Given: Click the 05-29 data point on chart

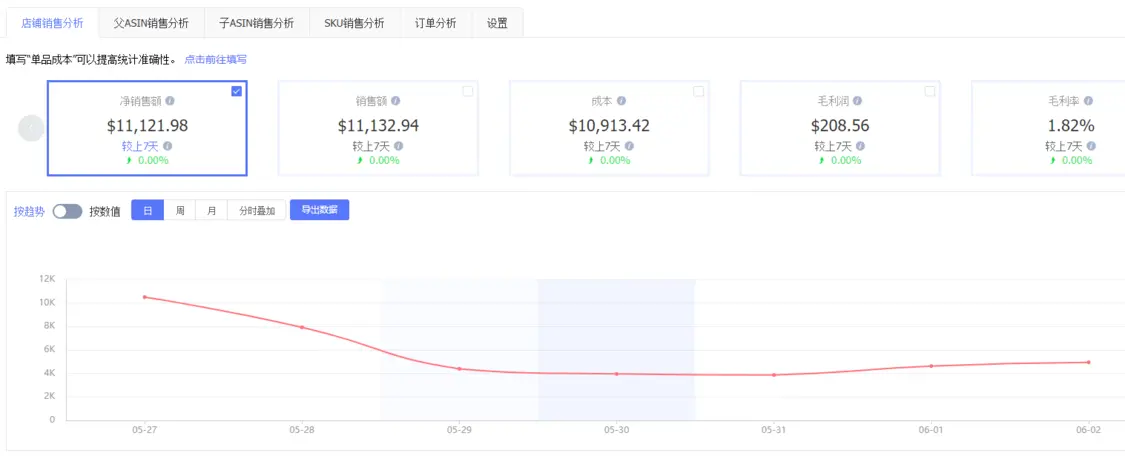Looking at the screenshot, I should pos(459,369).
